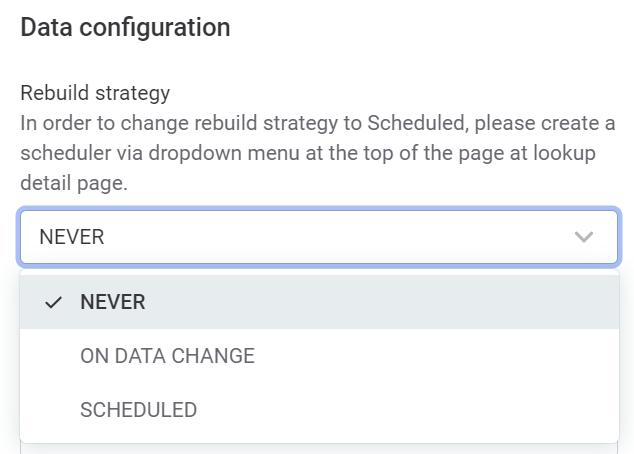This screenshot has height=454, width=634.
Task: Click the Rebuild strategy label
Action: click(x=95, y=93)
